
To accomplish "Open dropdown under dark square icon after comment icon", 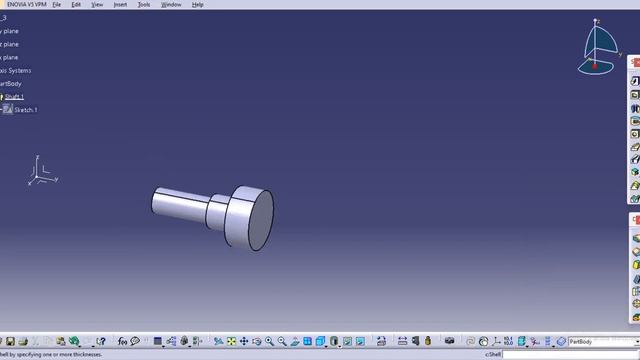I will tap(163, 346).
